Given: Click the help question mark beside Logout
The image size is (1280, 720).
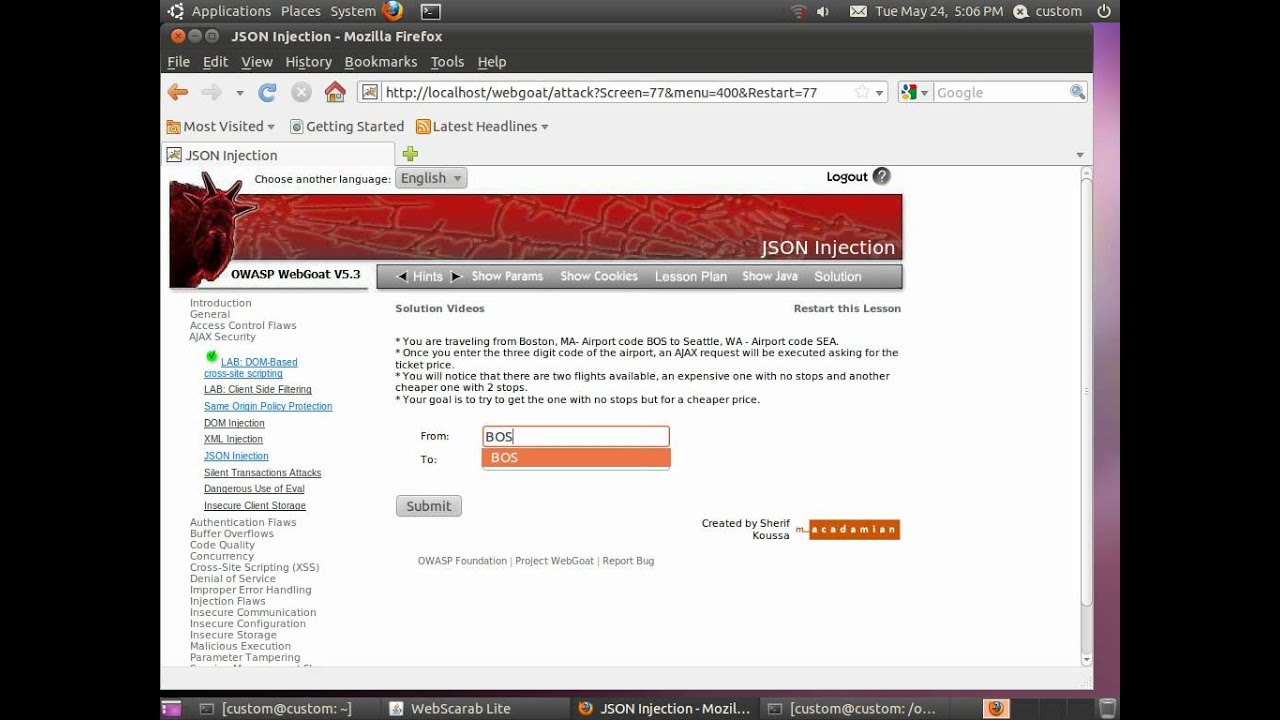Looking at the screenshot, I should pos(881,176).
